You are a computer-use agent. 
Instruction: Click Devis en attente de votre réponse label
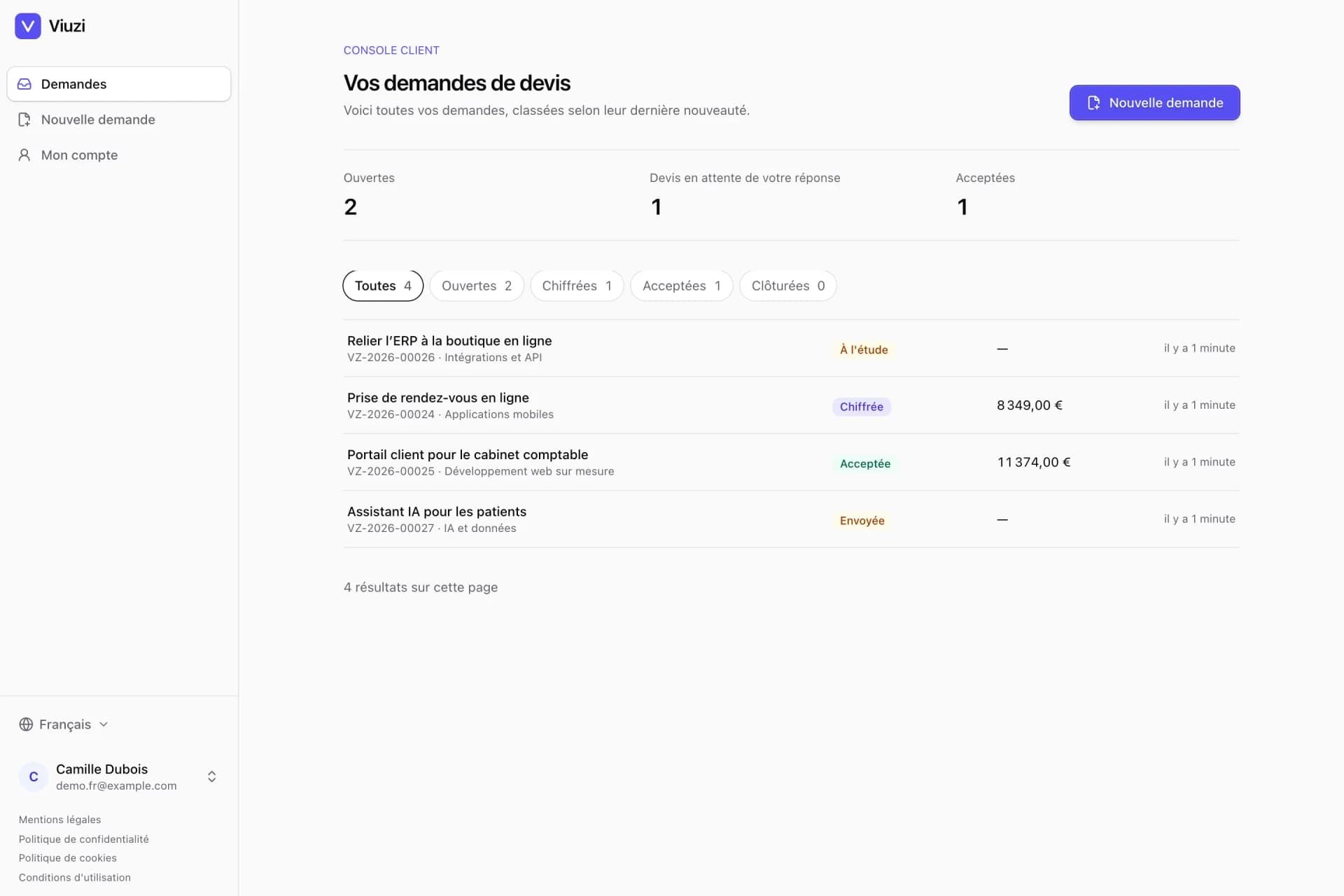click(x=745, y=178)
